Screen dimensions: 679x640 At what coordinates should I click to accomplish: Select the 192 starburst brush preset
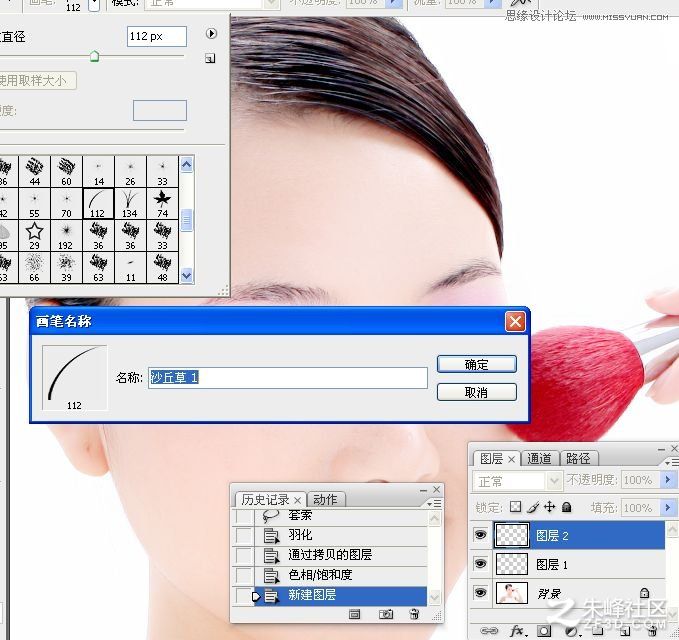[x=66, y=235]
